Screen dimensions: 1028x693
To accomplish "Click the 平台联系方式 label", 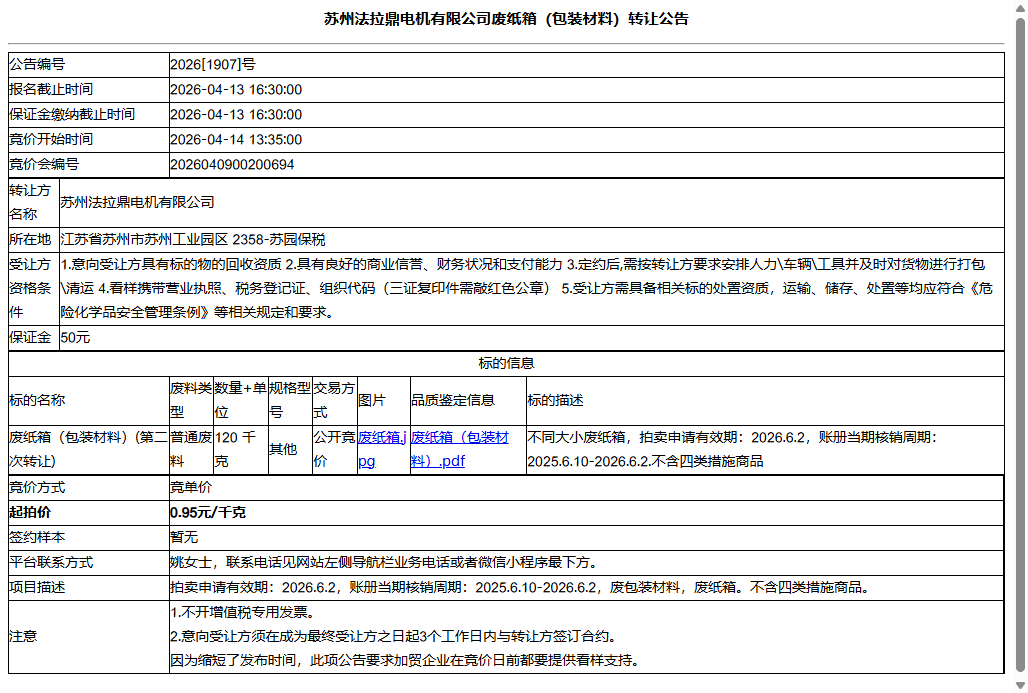I will [51, 562].
